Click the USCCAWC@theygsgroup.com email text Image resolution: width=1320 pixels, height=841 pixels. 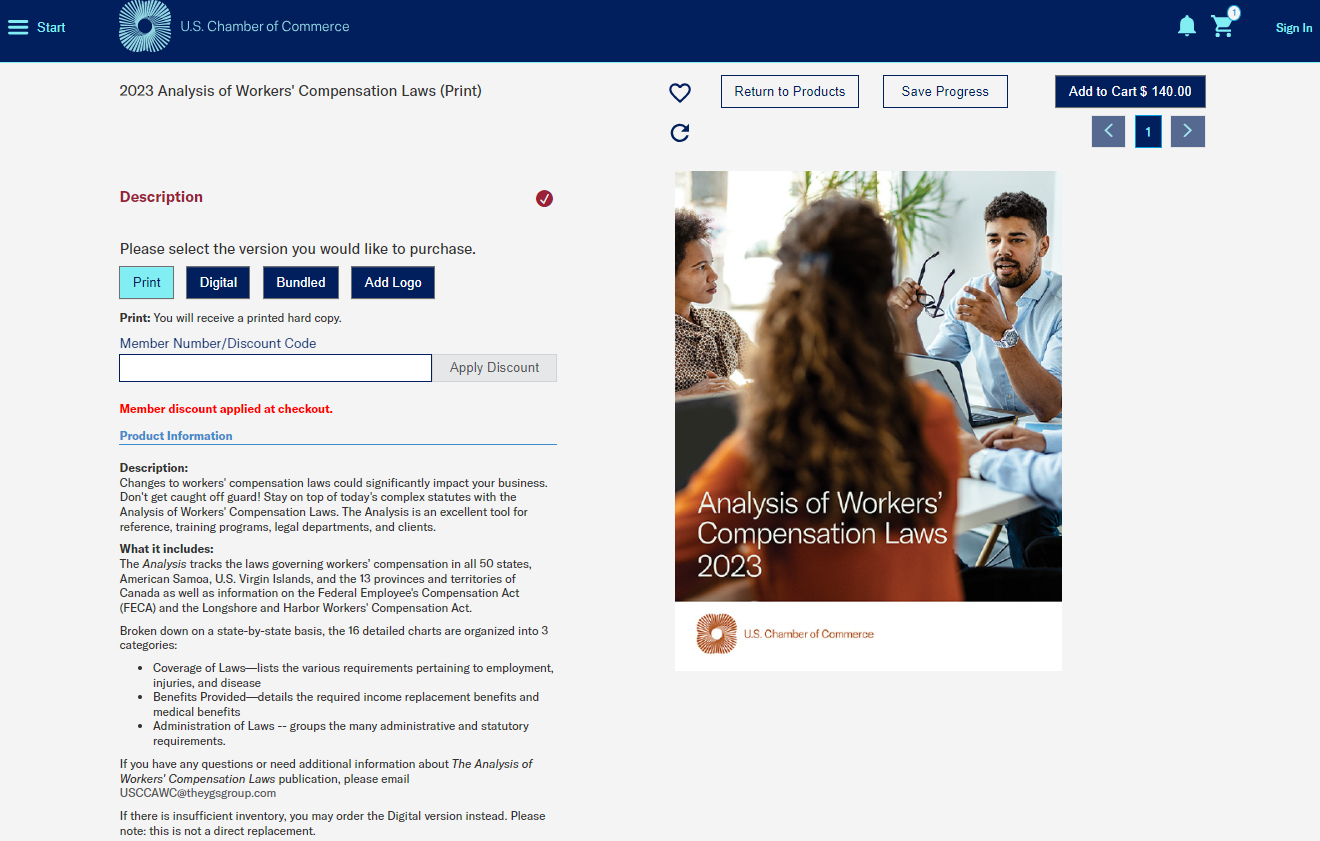(198, 793)
